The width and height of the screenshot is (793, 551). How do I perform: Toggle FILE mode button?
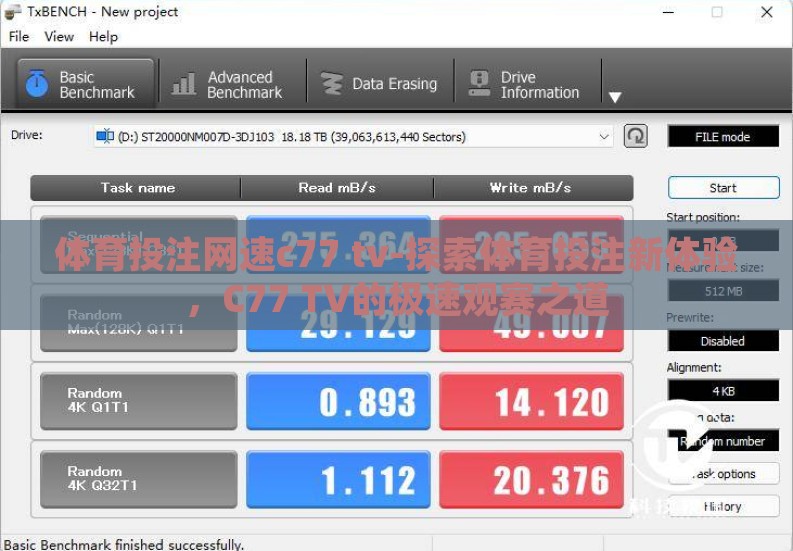click(723, 137)
